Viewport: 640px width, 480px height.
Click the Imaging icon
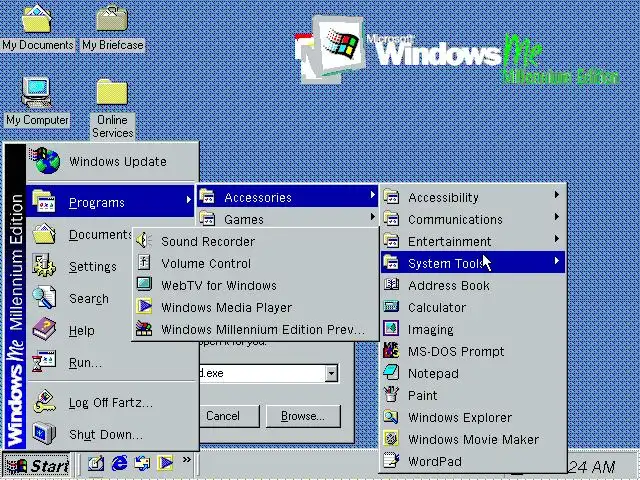[x=391, y=329]
